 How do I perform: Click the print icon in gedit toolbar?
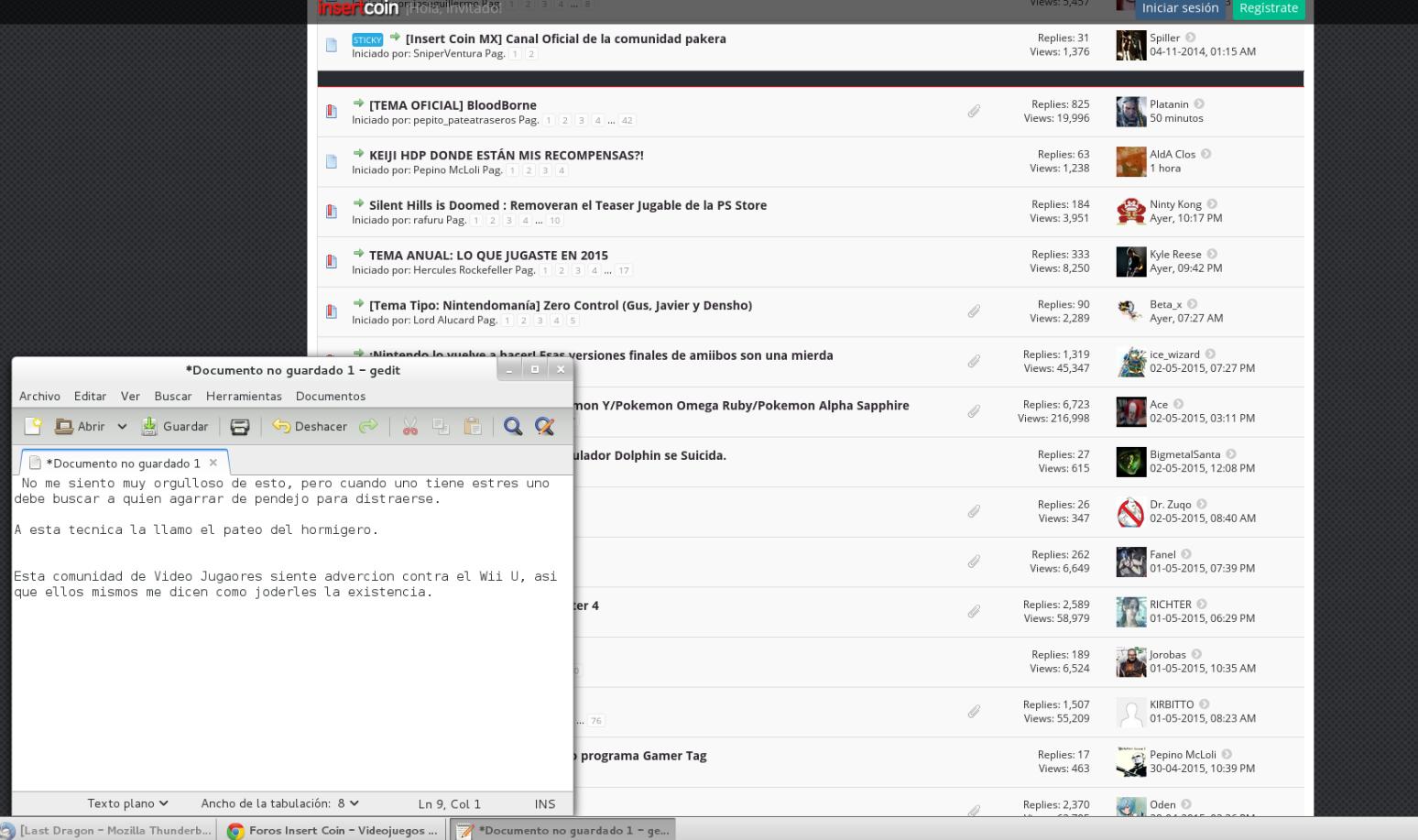(240, 426)
